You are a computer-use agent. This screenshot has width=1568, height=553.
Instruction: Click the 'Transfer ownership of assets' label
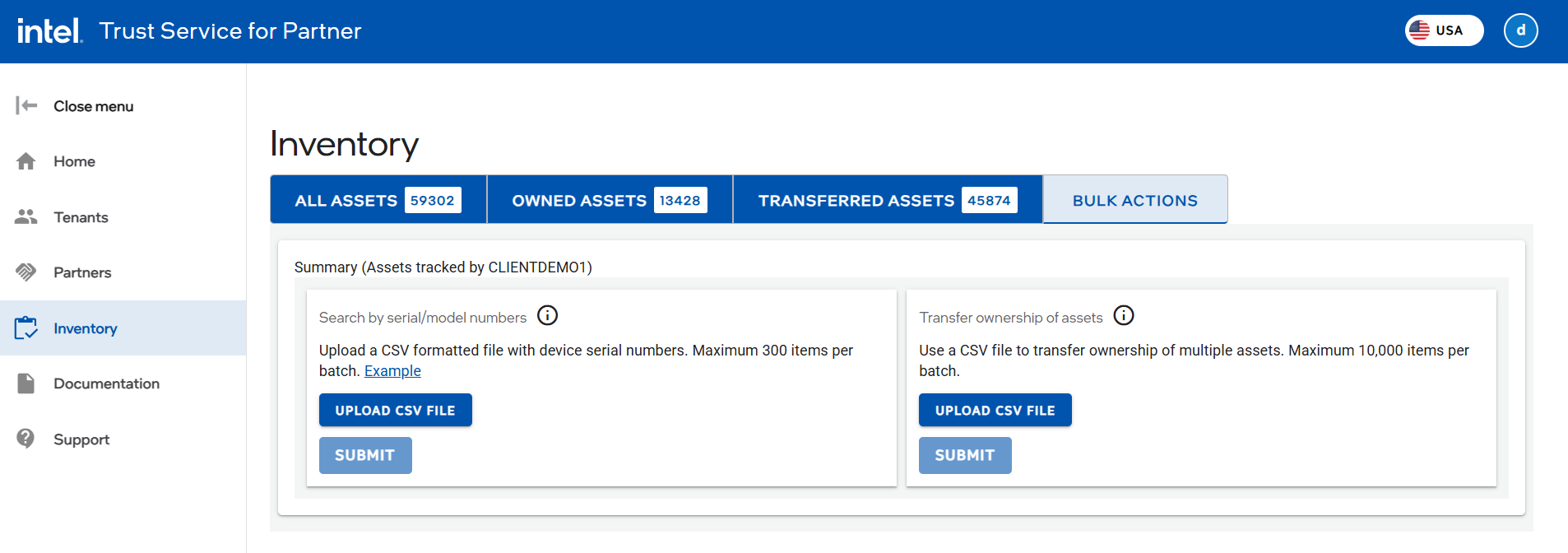tap(1011, 318)
